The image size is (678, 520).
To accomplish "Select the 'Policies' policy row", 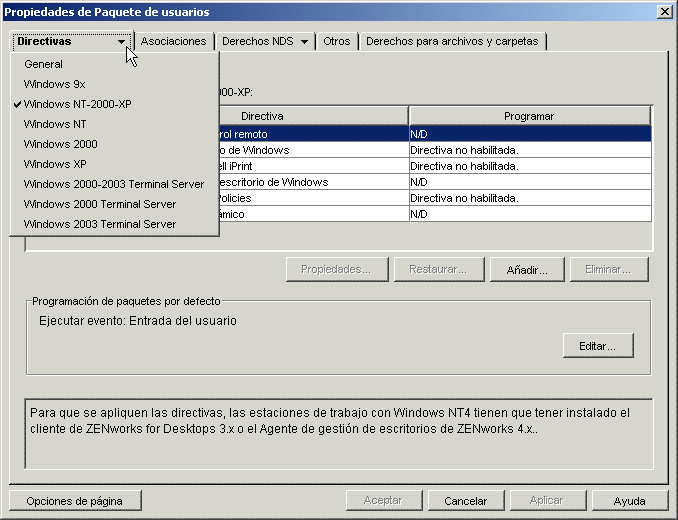I will tap(435, 198).
